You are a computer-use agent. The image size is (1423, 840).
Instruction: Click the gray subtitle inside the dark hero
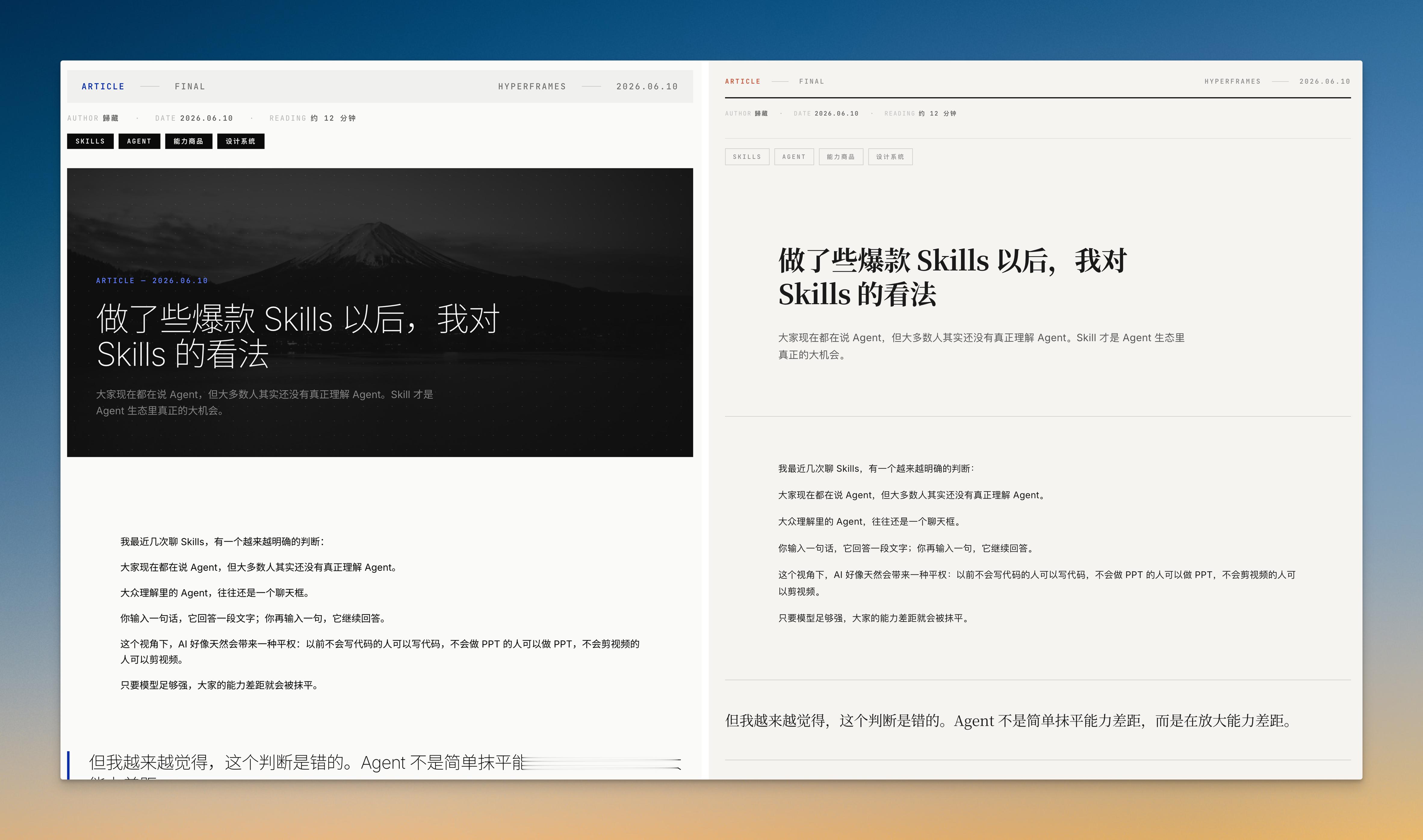tap(265, 403)
